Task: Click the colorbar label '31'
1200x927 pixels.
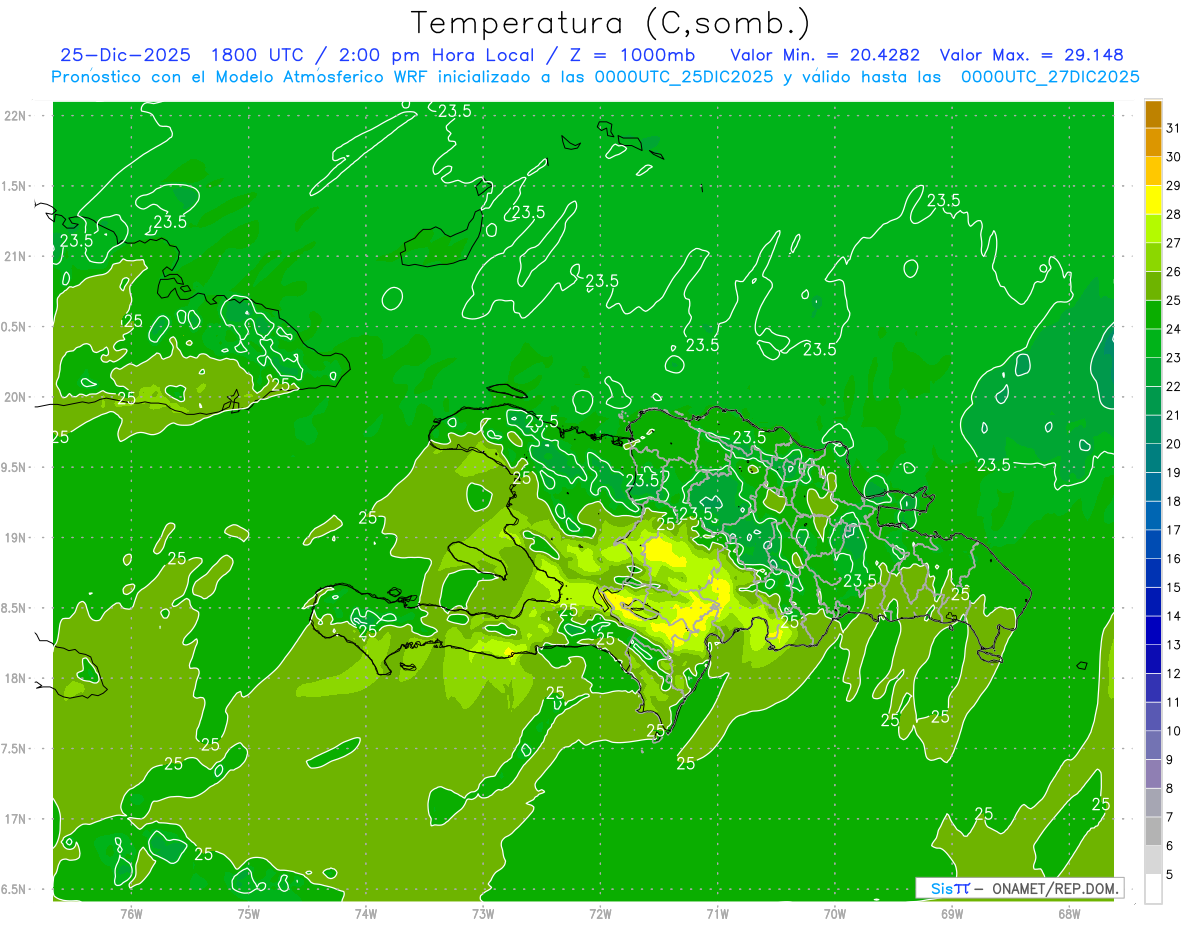Action: [x=1174, y=128]
